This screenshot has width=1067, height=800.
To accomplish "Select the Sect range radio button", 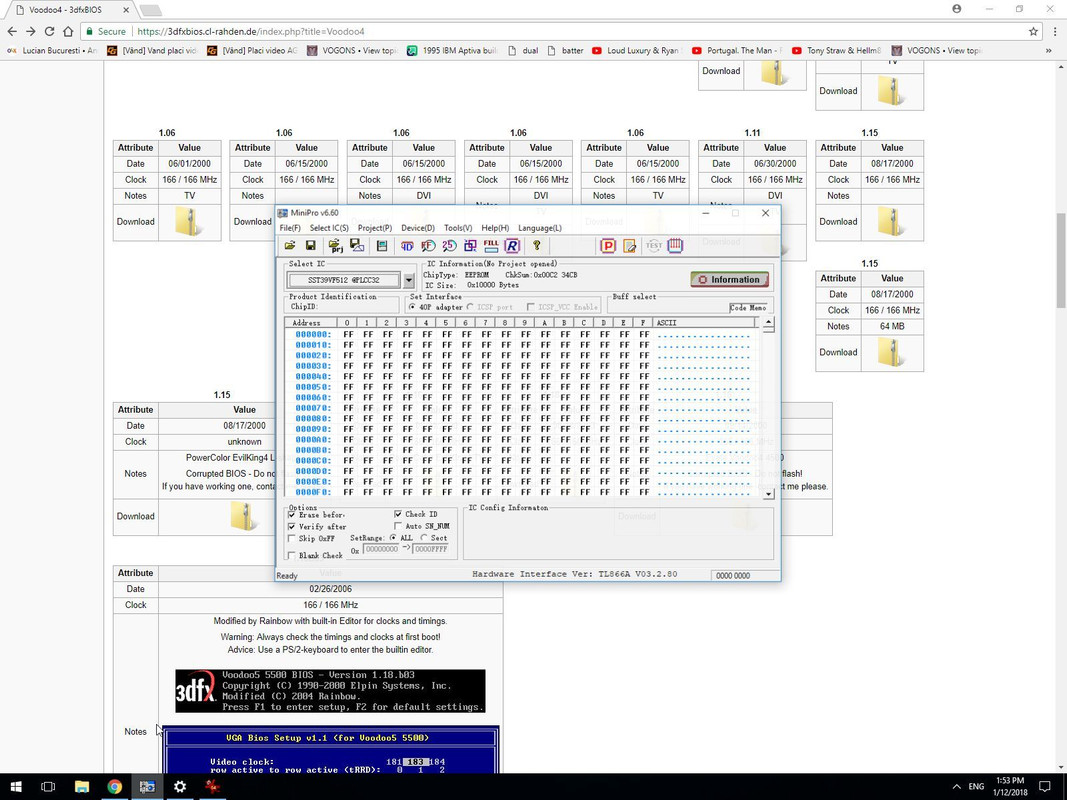I will tap(425, 537).
